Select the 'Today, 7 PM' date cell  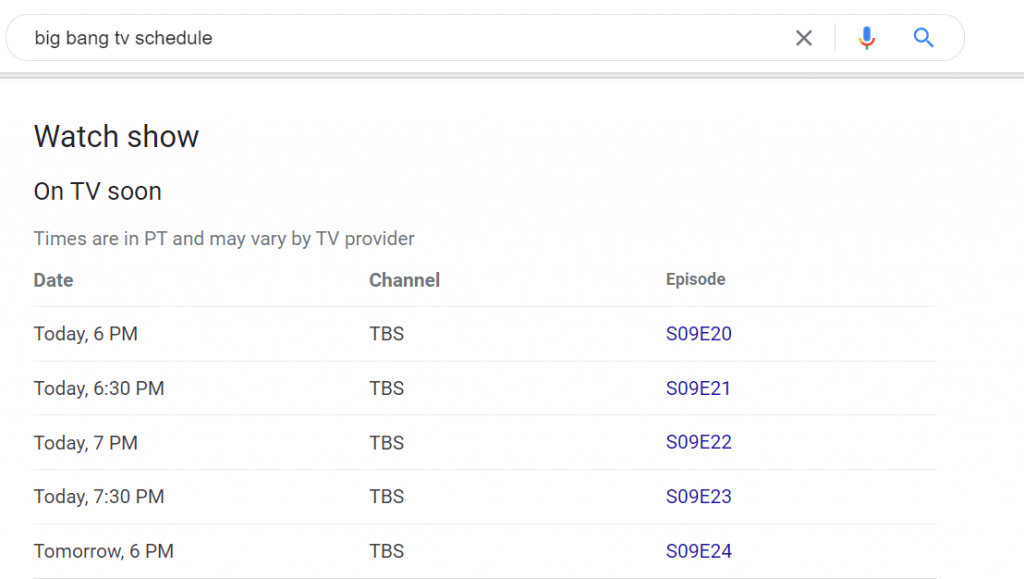coord(86,443)
